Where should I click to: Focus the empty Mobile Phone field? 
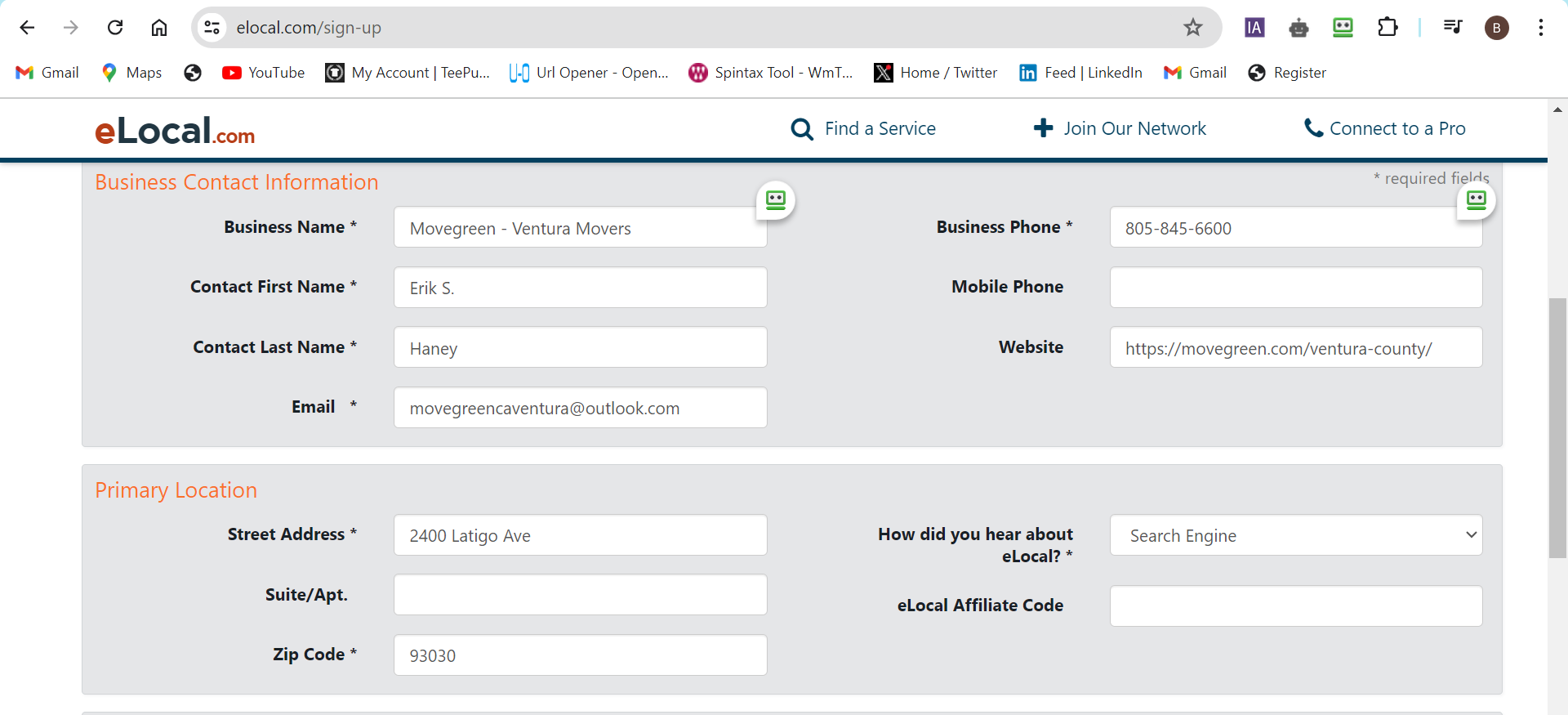(x=1296, y=288)
